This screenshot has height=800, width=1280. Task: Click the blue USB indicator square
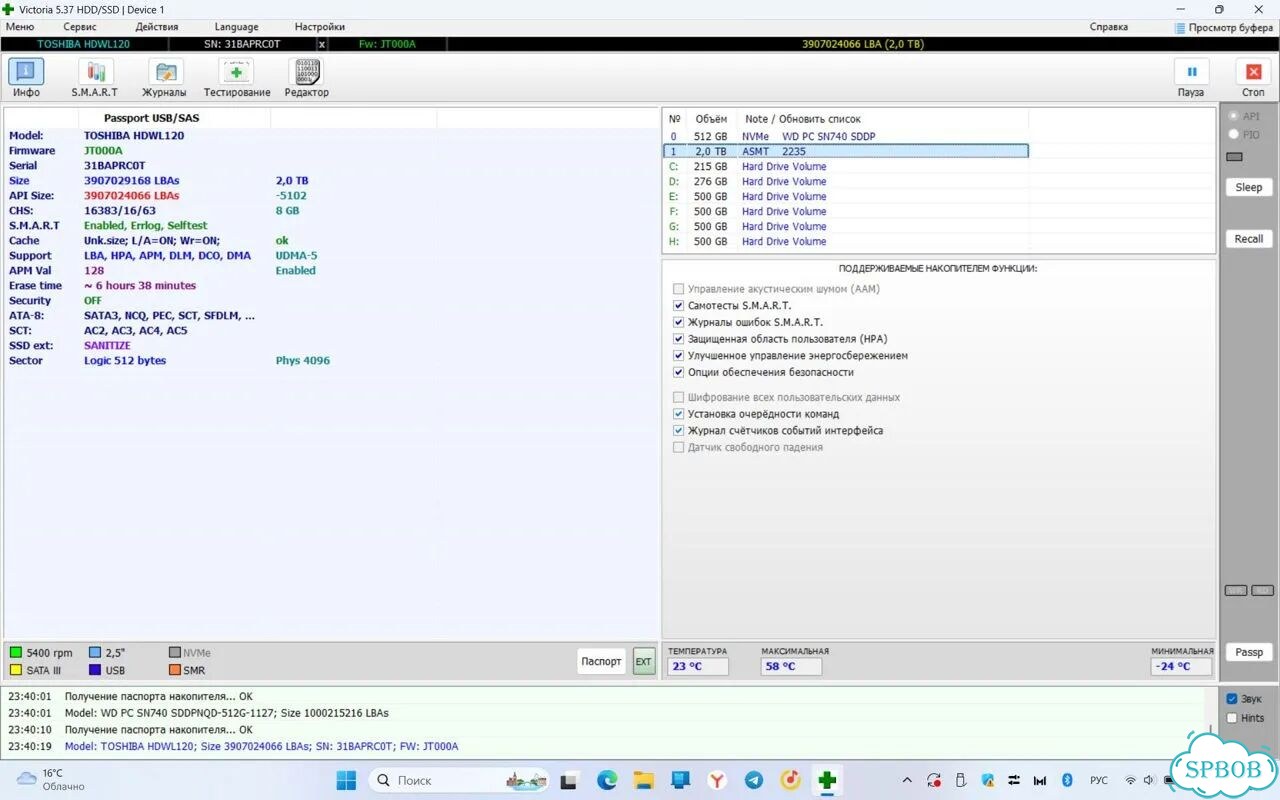click(x=95, y=670)
